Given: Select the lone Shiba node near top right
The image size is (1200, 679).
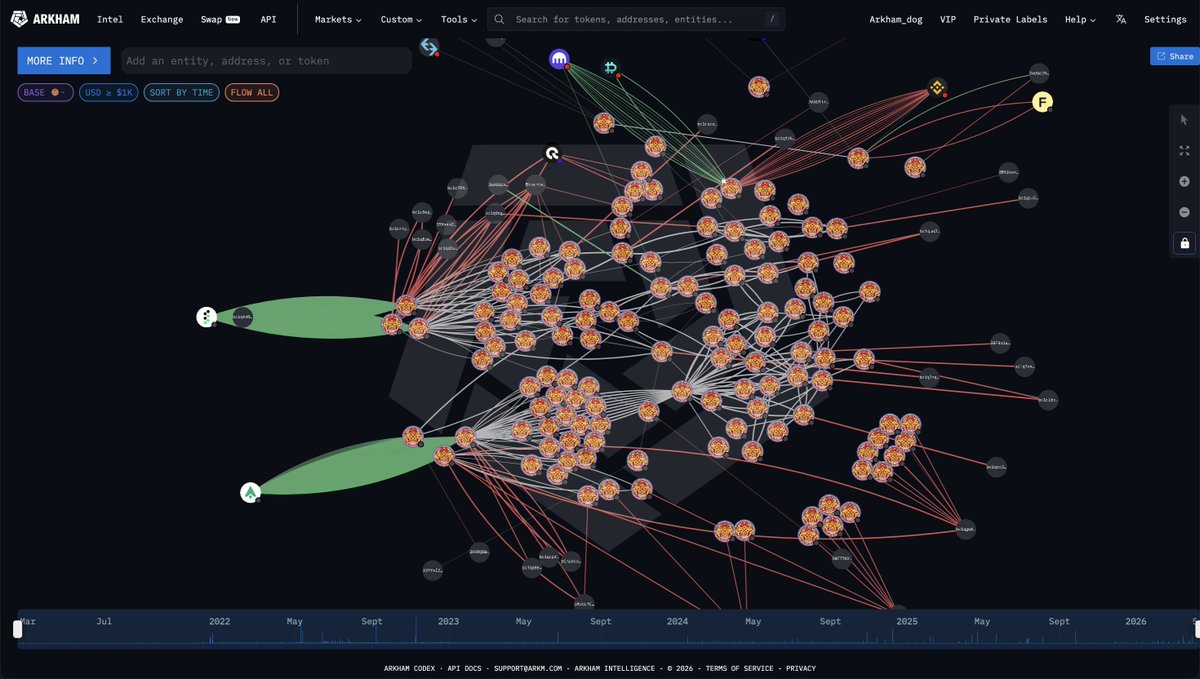Looking at the screenshot, I should (759, 87).
